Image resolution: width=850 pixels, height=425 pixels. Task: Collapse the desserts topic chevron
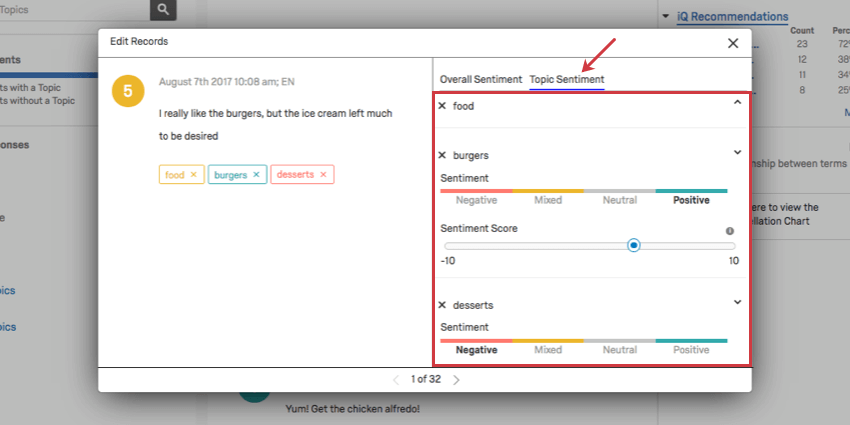[x=737, y=302]
